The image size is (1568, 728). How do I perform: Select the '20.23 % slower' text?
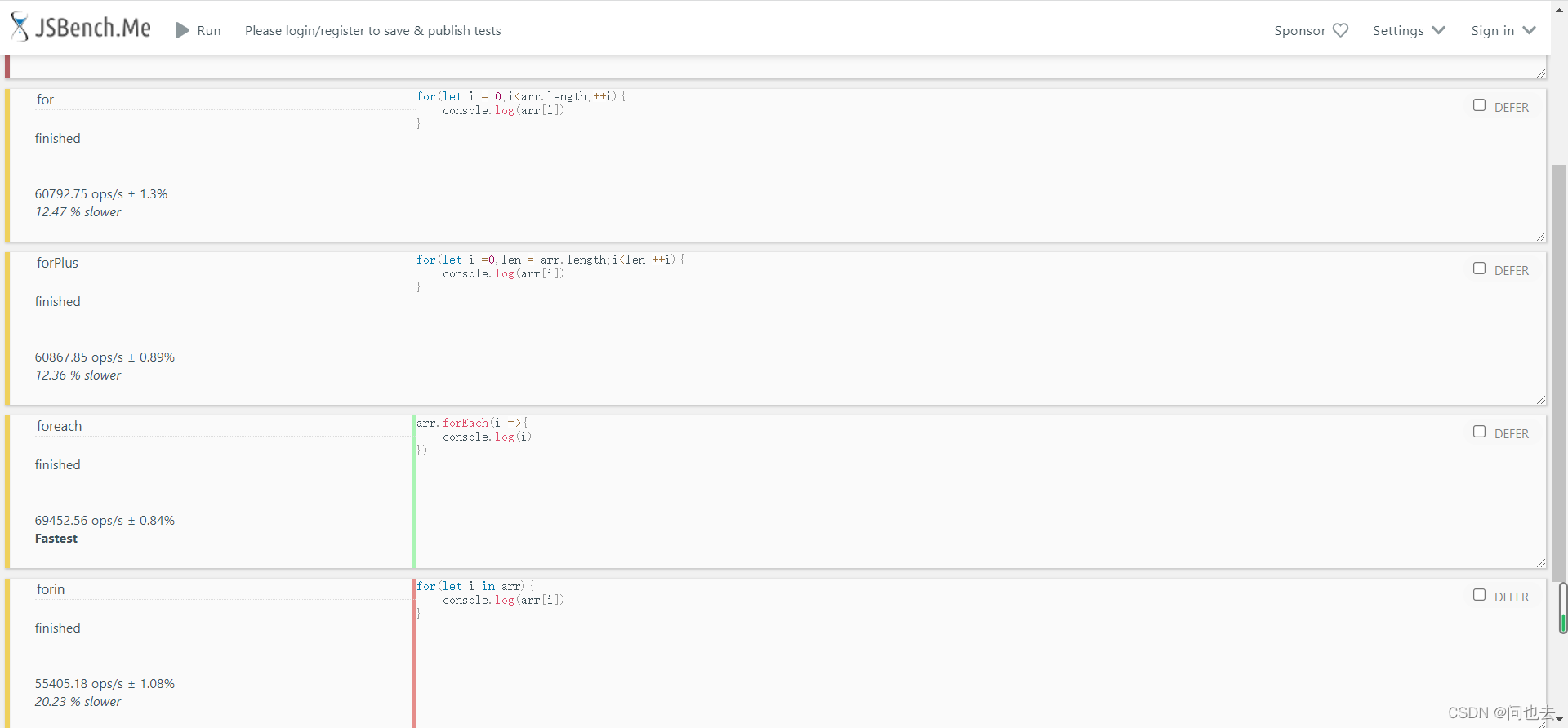78,702
